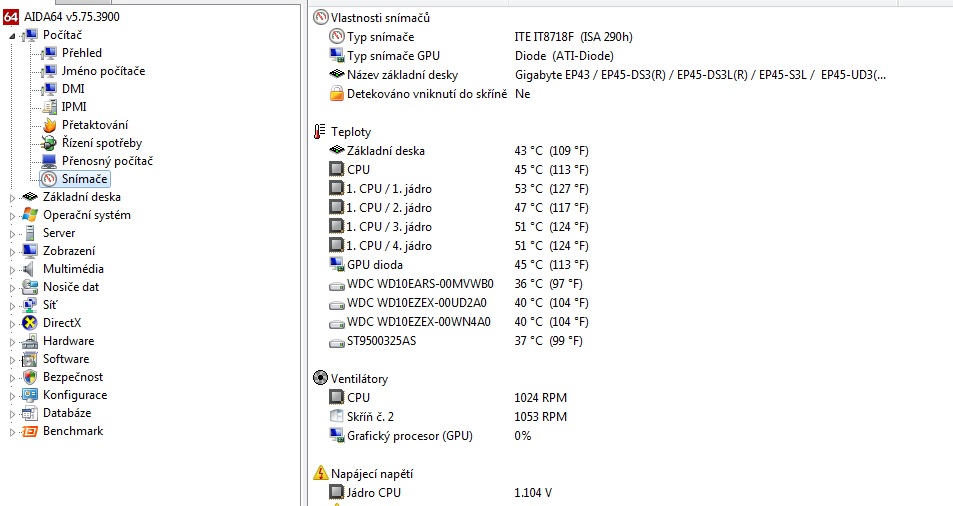Viewport: 953px width, 506px height.
Task: Expand the Databáze tree node
Action: [x=12, y=414]
